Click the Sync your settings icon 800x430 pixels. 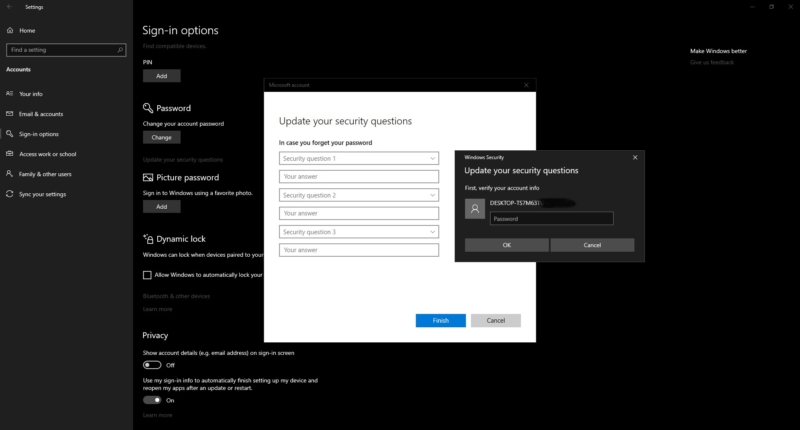coord(10,194)
